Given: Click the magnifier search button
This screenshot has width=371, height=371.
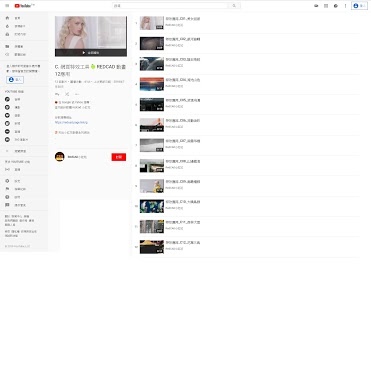Looking at the screenshot, I should click(234, 6).
